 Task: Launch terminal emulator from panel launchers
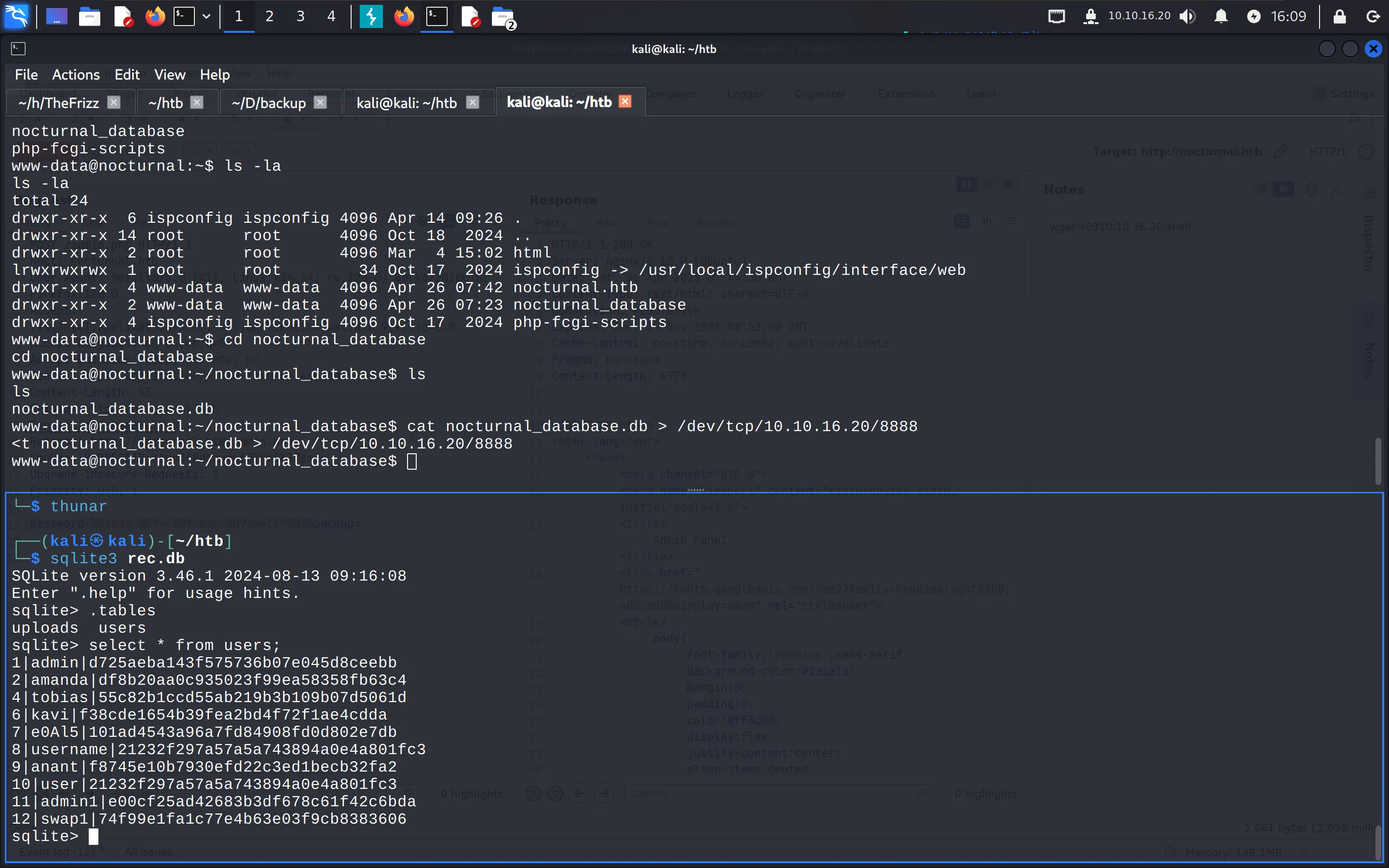(184, 16)
